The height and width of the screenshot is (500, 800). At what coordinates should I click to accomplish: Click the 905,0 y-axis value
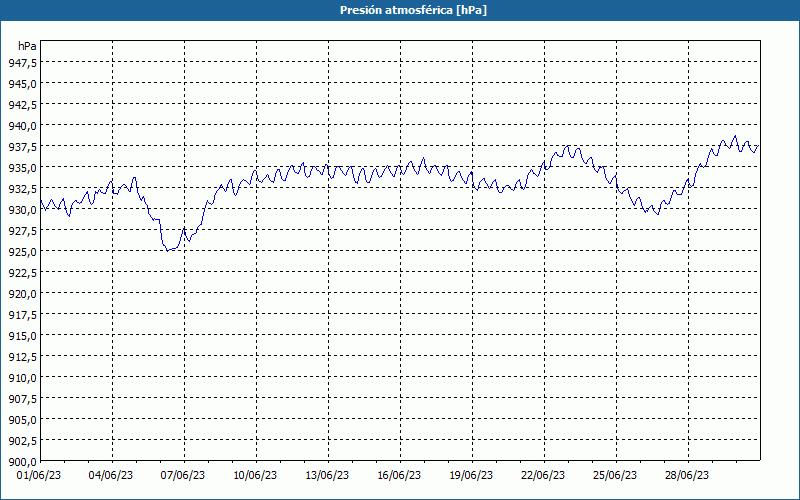[22, 419]
